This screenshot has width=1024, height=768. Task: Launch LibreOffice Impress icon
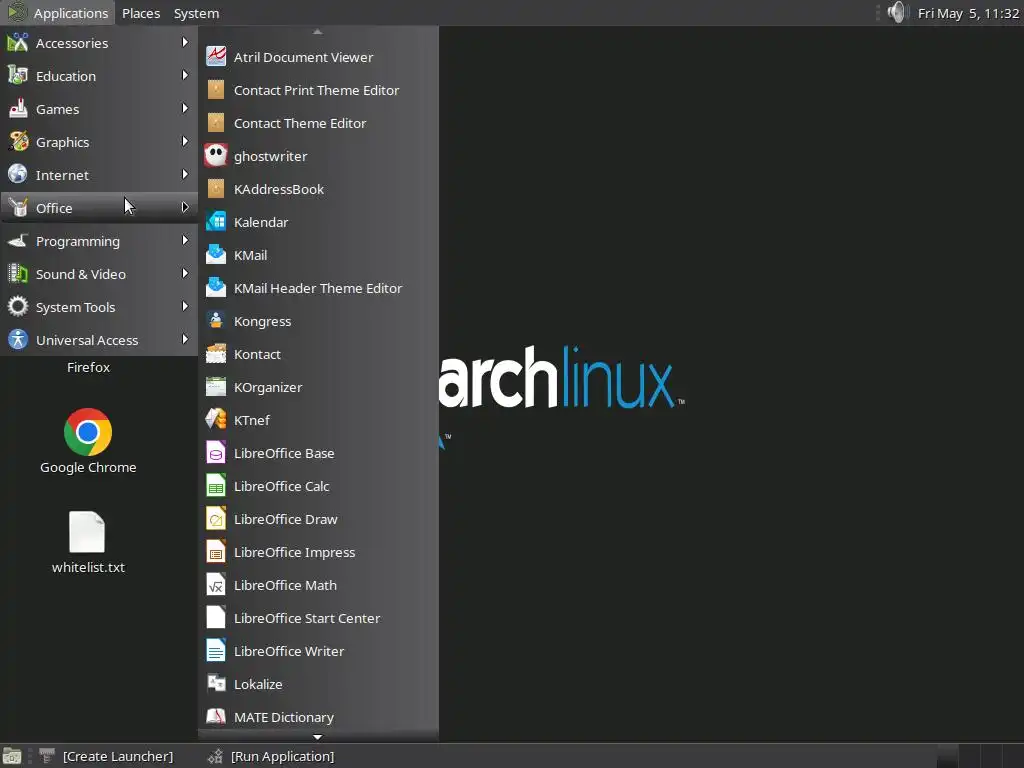[x=216, y=552]
